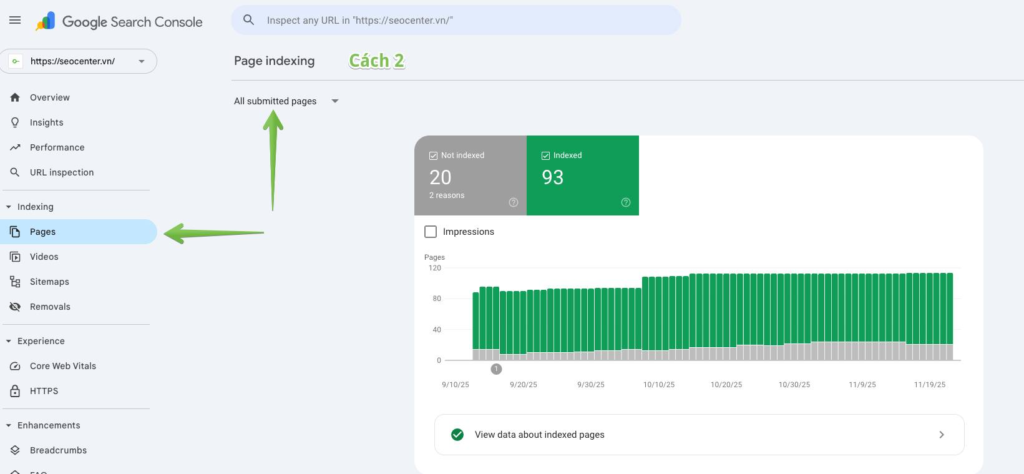Screen dimensions: 1024x474
Task: Collapse the Indexing section
Action: coord(9,207)
